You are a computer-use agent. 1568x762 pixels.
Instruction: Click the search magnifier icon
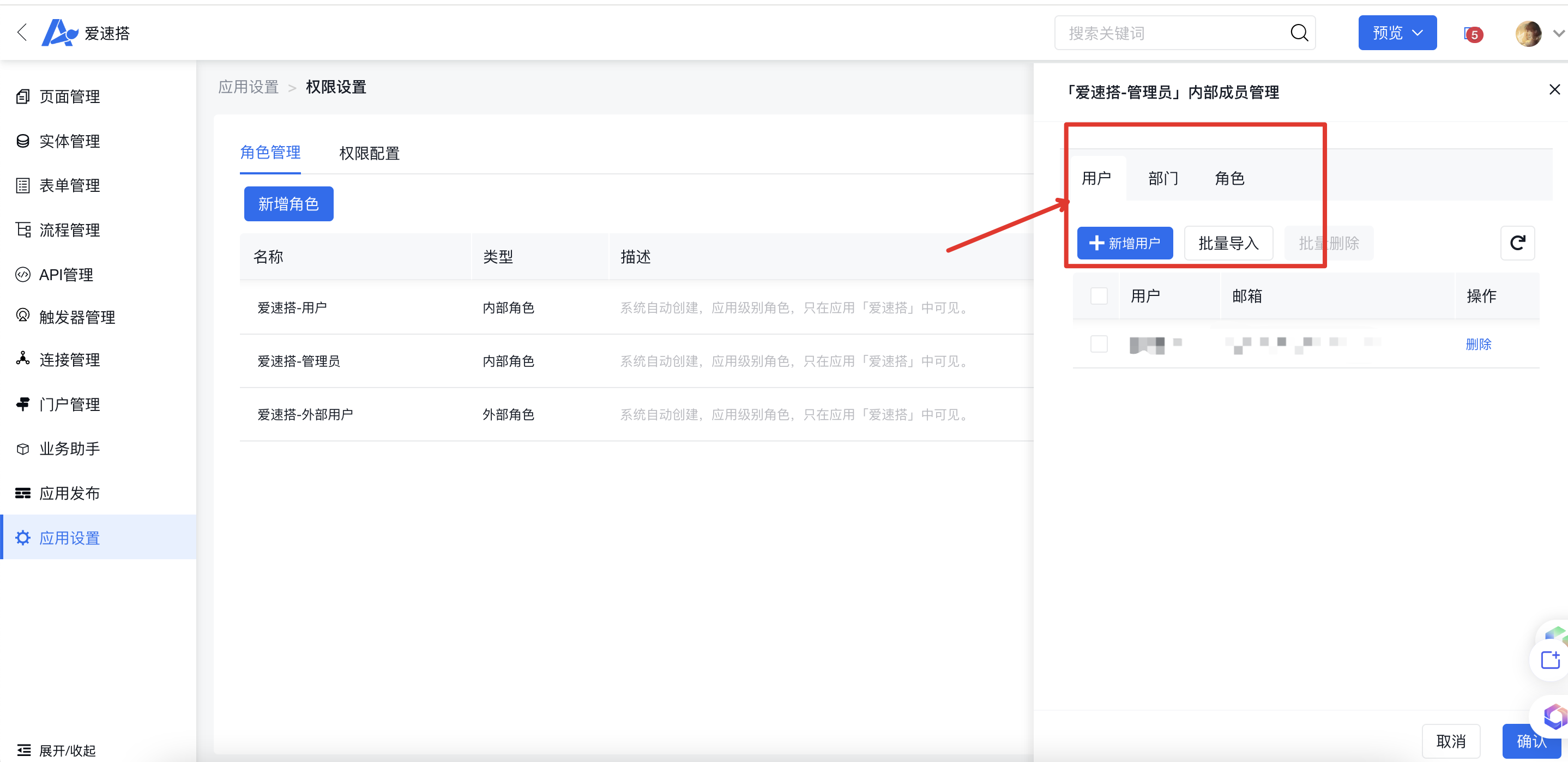(x=1299, y=33)
